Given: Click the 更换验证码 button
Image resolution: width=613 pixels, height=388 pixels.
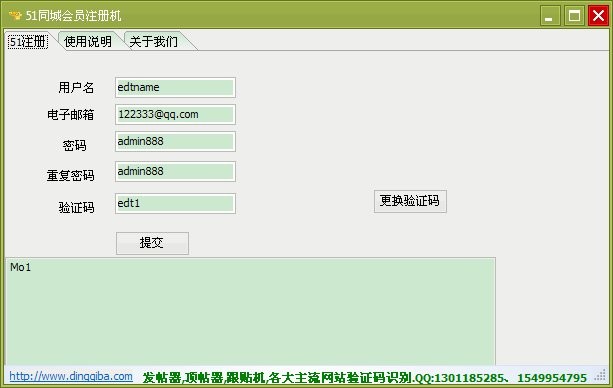Looking at the screenshot, I should tap(410, 201).
